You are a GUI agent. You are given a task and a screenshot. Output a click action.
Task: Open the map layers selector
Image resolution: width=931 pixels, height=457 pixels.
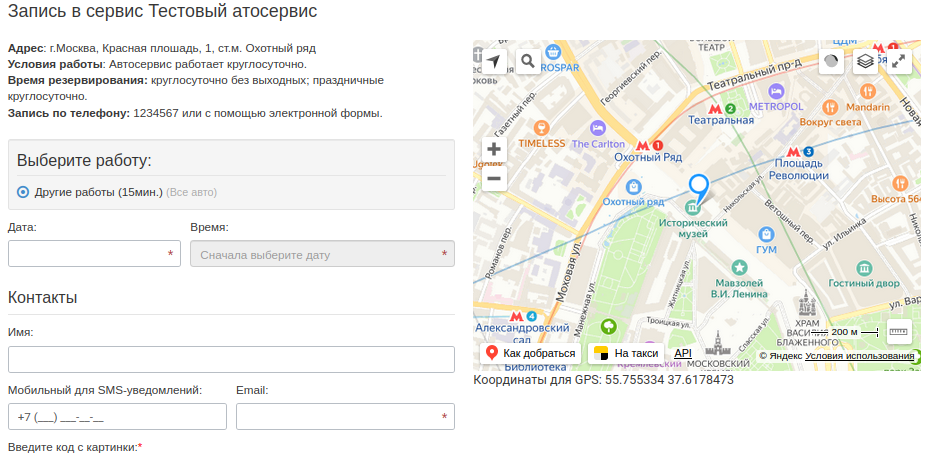point(865,61)
